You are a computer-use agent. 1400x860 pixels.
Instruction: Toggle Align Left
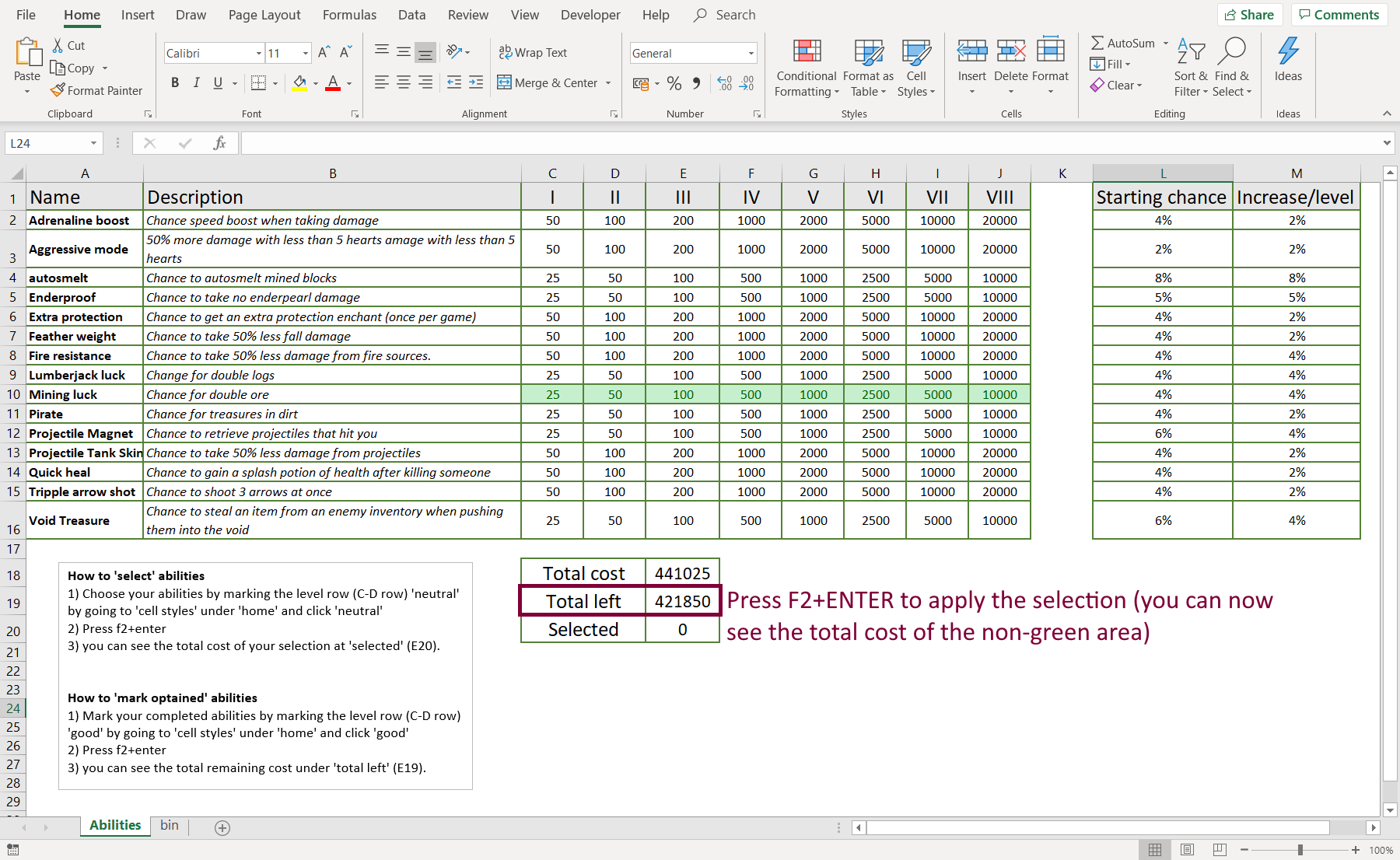pos(381,82)
